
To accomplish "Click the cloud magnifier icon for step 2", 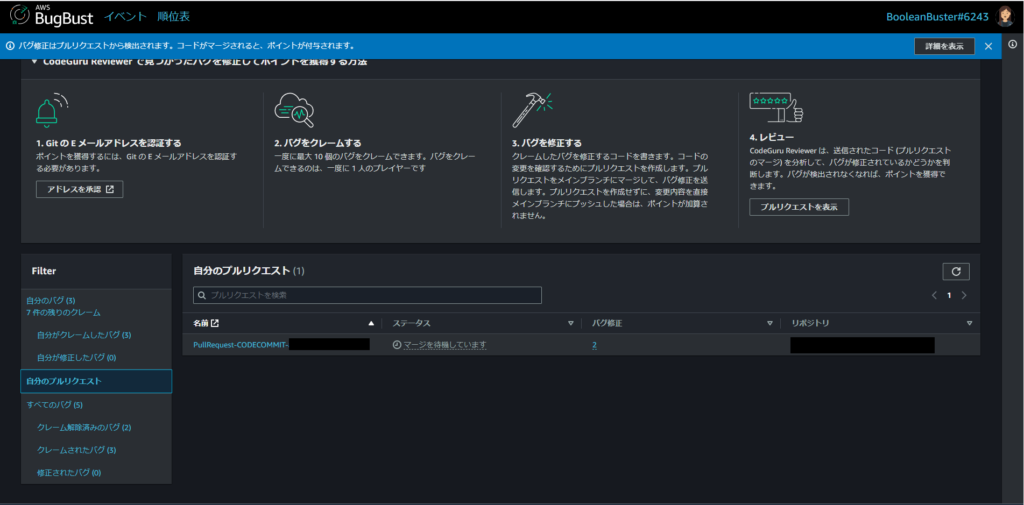I will pos(294,110).
